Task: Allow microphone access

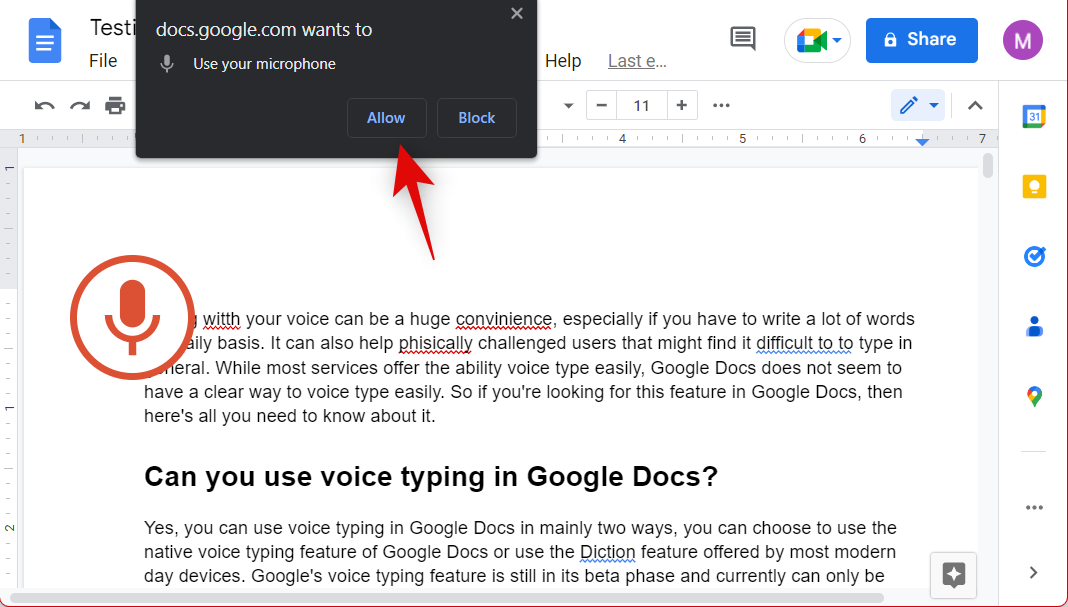Action: [386, 118]
